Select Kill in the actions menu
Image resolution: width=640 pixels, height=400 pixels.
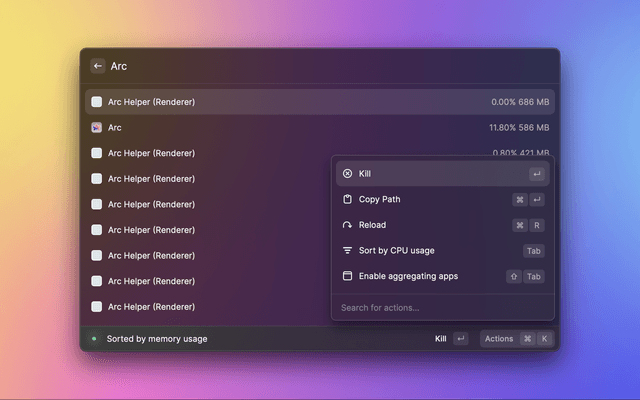pos(443,173)
